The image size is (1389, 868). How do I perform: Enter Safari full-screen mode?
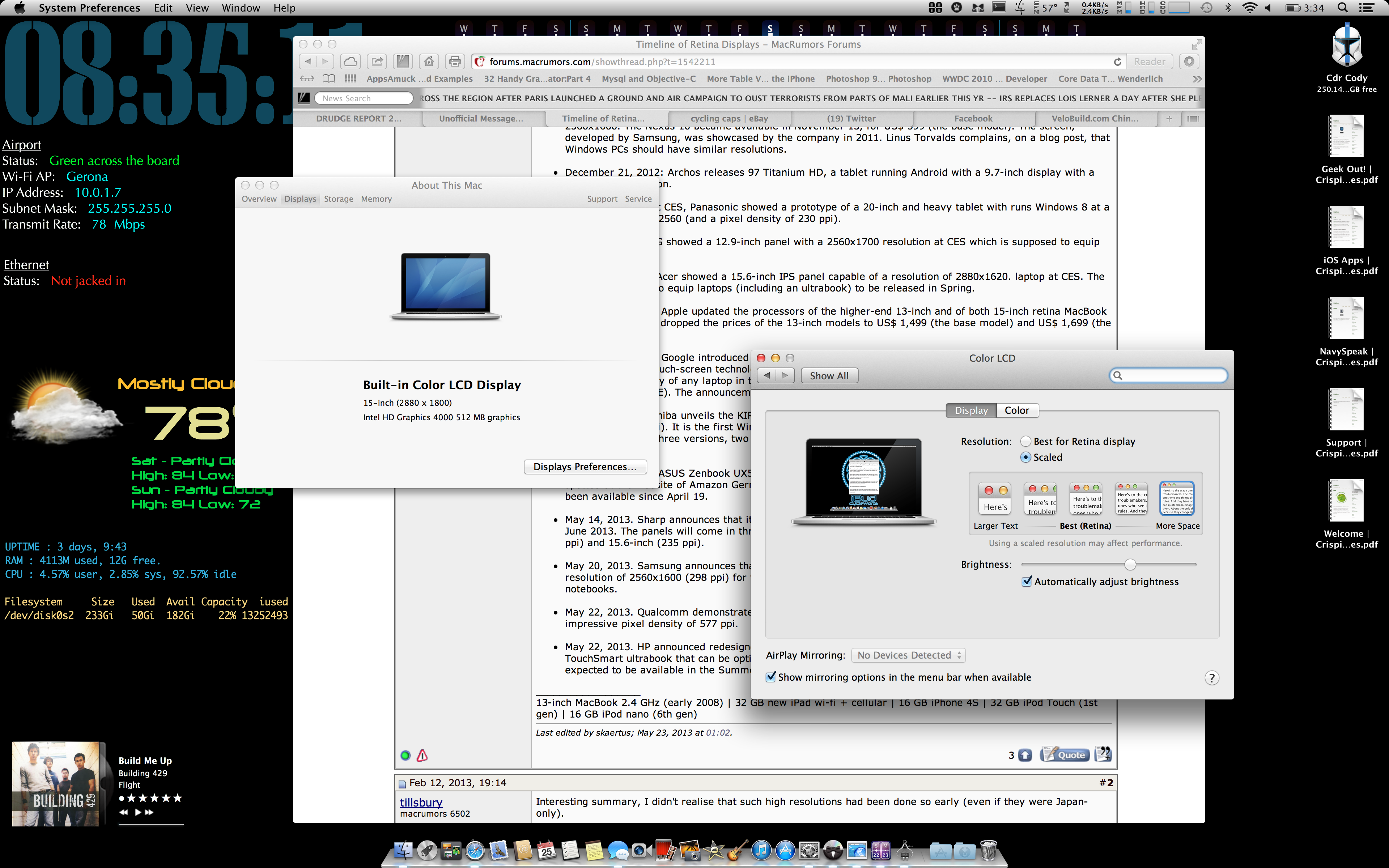coord(1196,44)
